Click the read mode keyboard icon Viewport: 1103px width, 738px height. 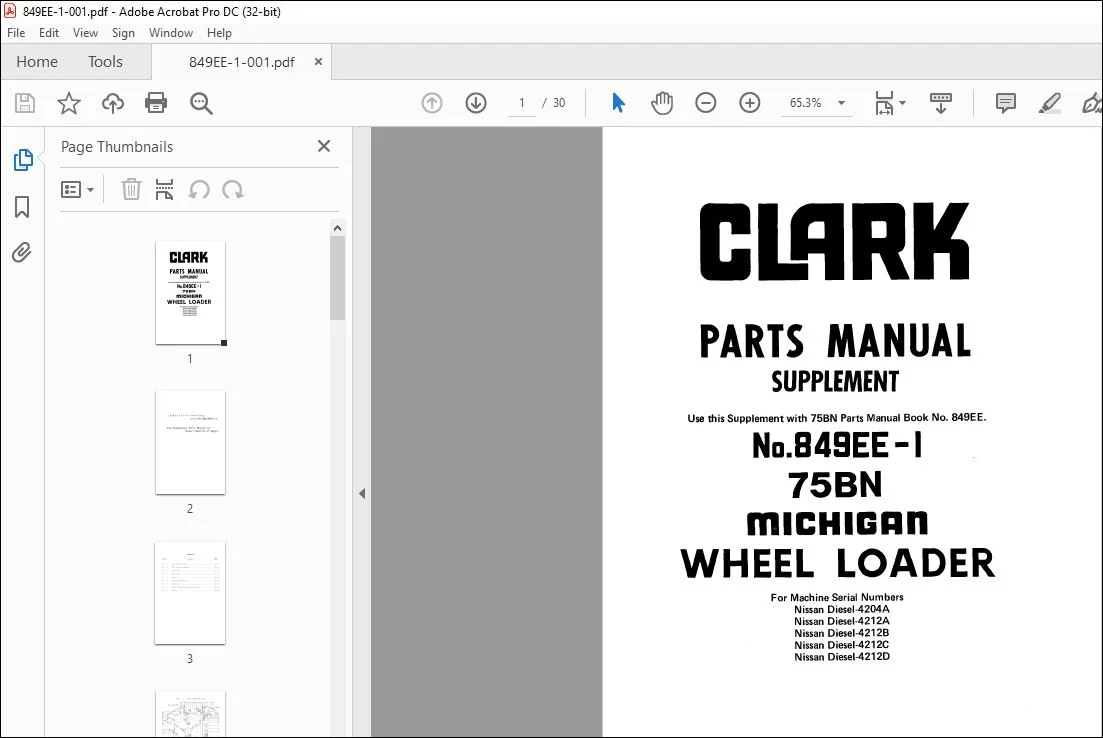coord(941,103)
